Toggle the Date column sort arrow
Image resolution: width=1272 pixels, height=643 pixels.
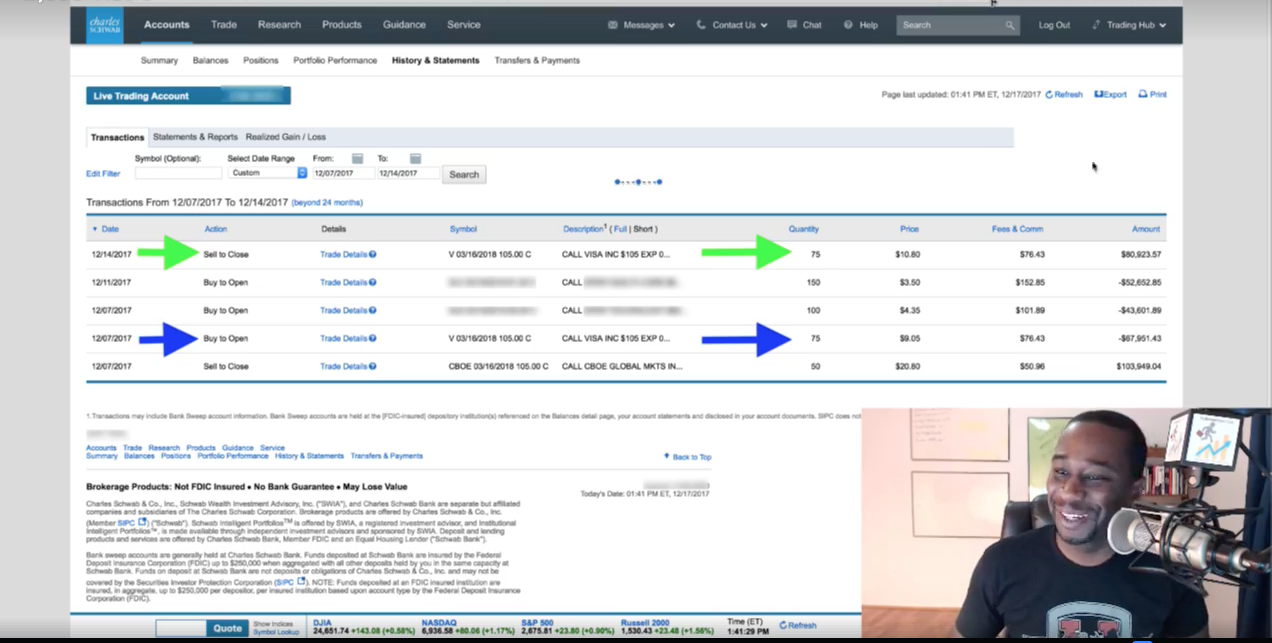coord(95,229)
